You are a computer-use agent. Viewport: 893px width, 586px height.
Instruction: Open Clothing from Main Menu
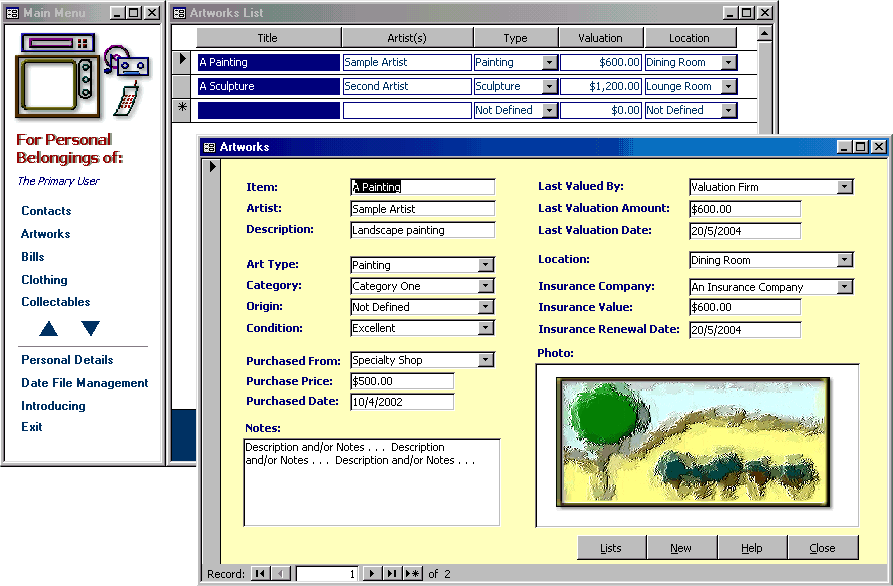coord(44,280)
